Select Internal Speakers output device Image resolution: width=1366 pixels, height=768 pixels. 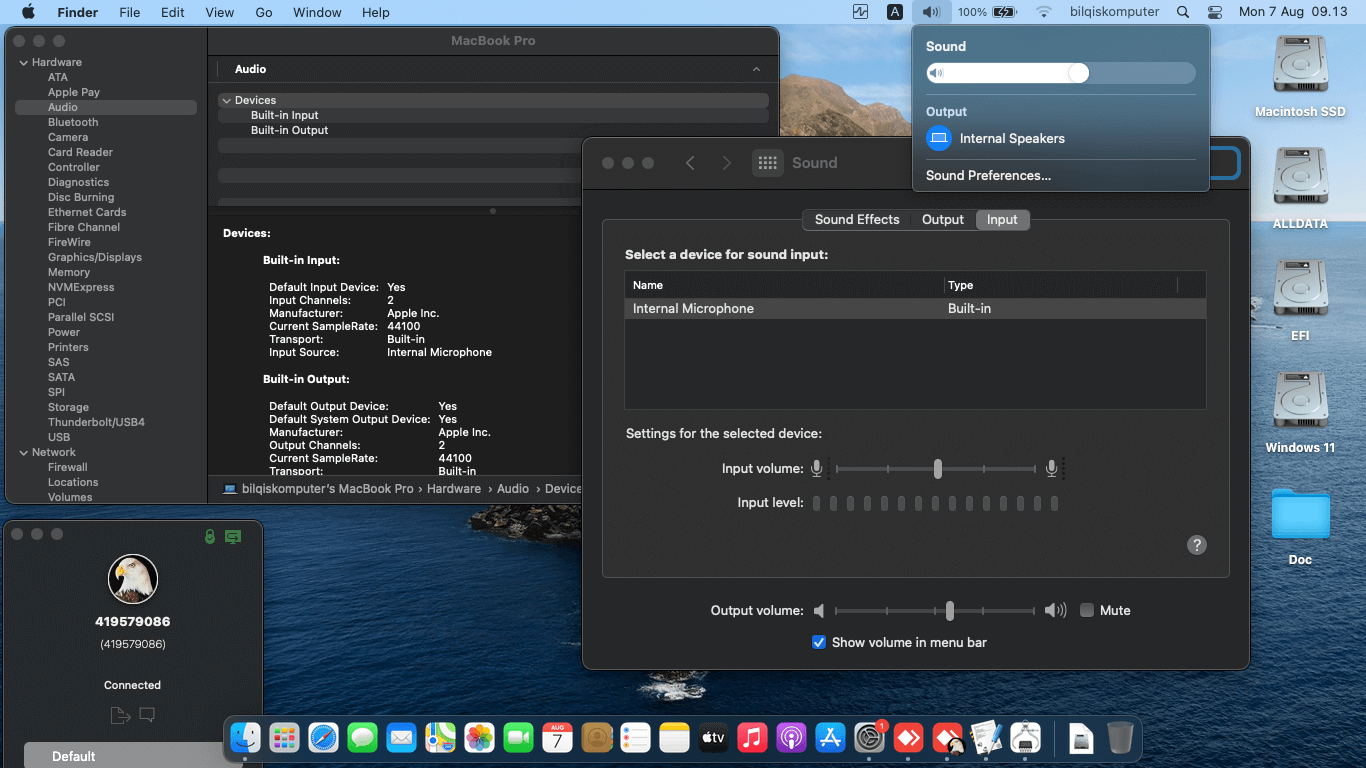(x=1061, y=138)
